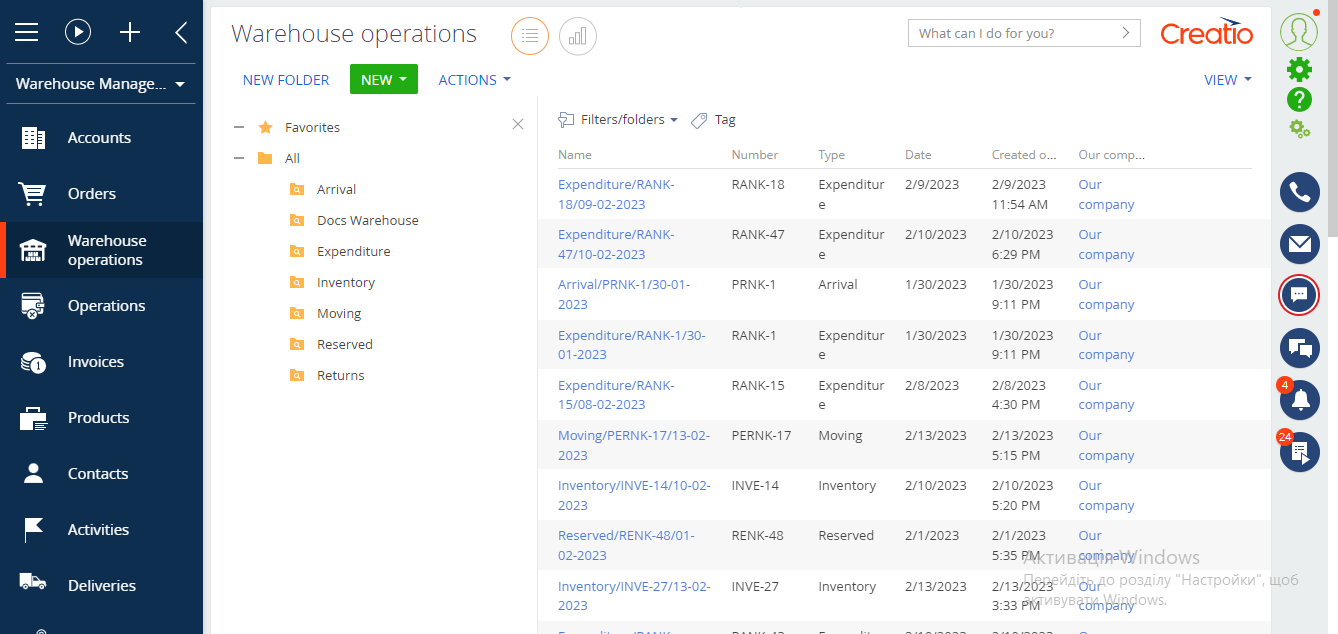This screenshot has height=634, width=1338.
Task: Open notifications bell icon
Action: (x=1300, y=401)
